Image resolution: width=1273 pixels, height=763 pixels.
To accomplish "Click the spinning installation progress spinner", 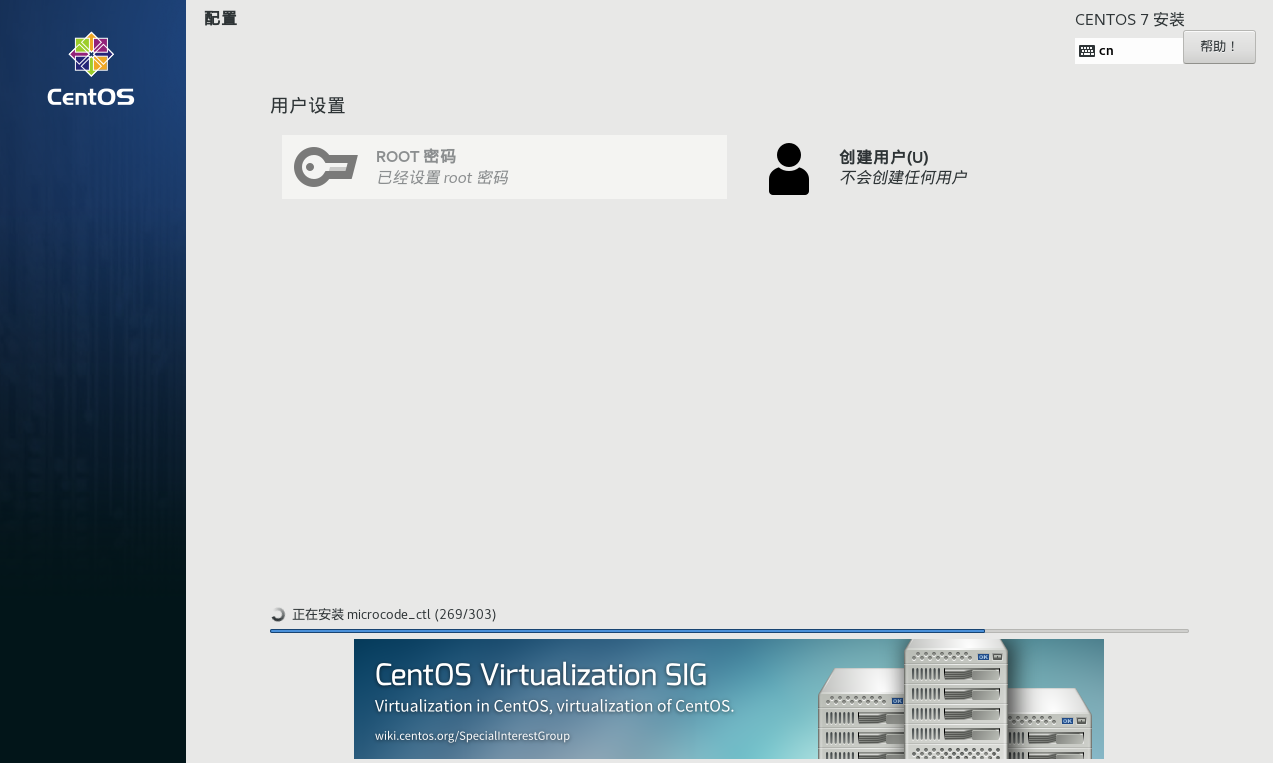I will click(278, 614).
